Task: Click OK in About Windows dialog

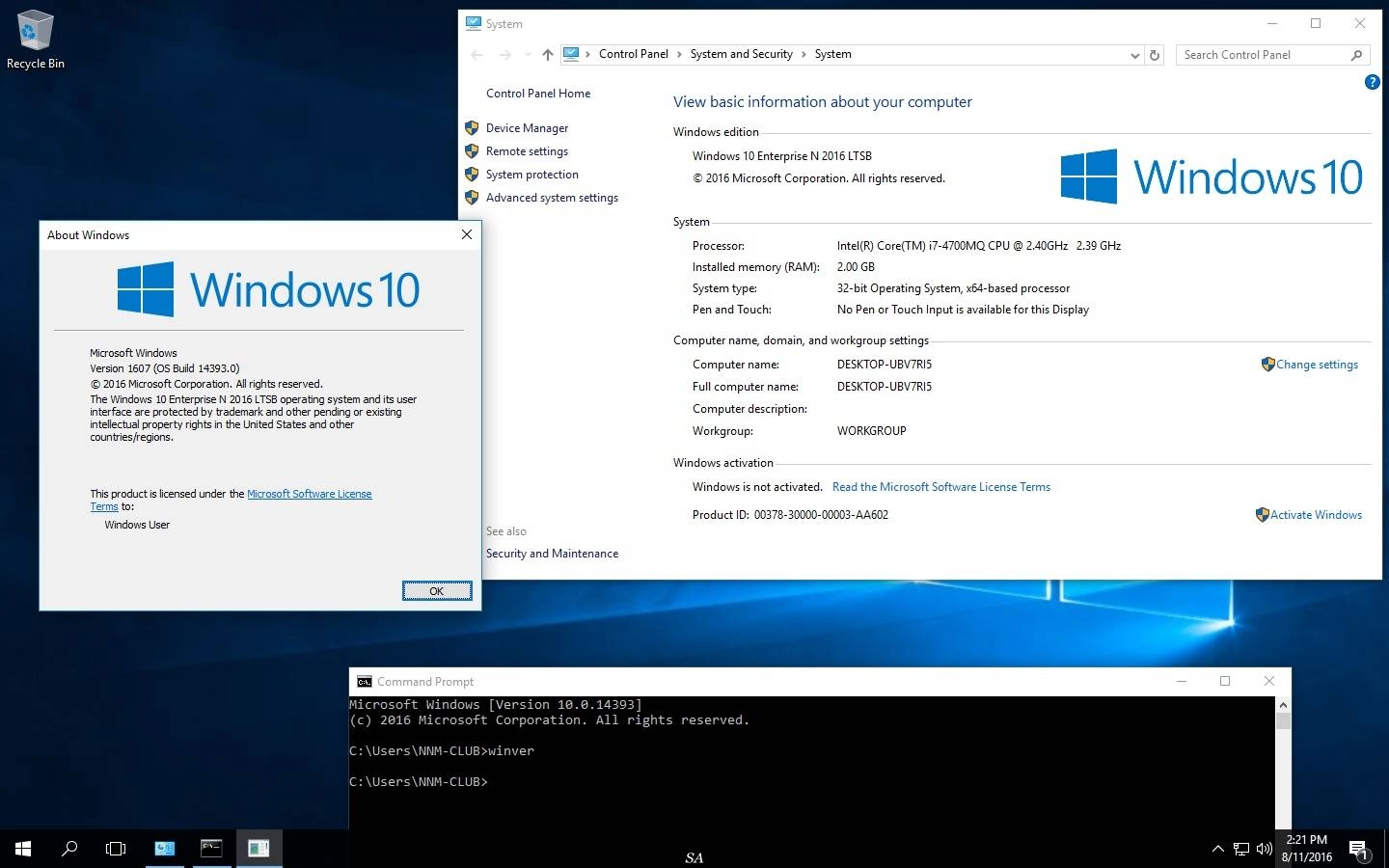Action: [x=437, y=591]
